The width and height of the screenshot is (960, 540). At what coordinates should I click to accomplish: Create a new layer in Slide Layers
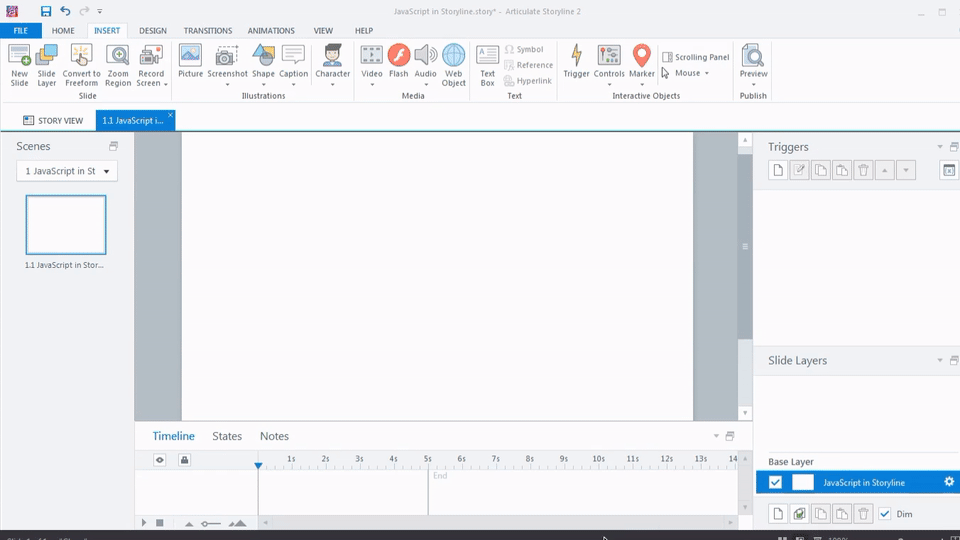[778, 514]
